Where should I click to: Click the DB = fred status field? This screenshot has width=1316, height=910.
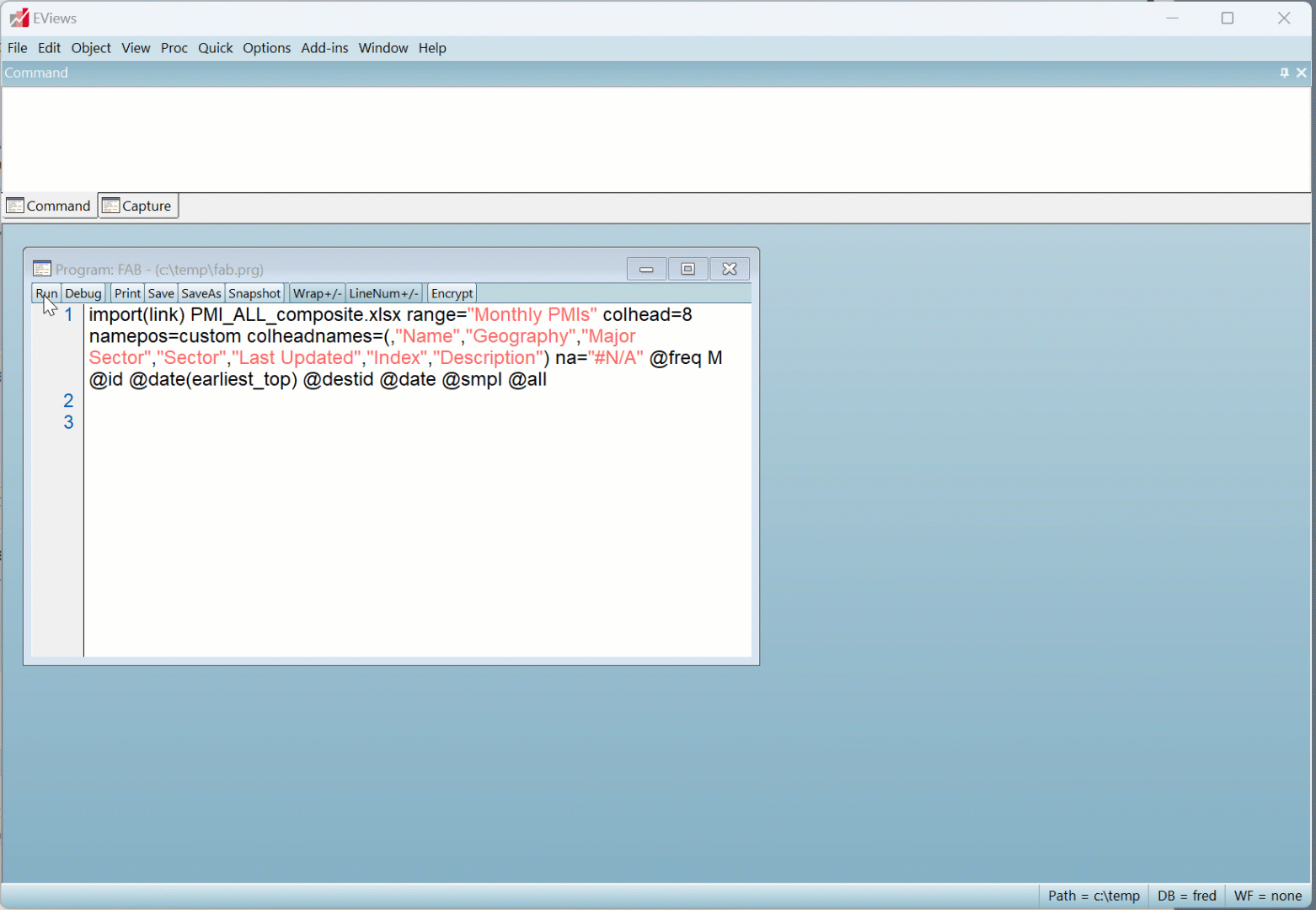point(1186,896)
